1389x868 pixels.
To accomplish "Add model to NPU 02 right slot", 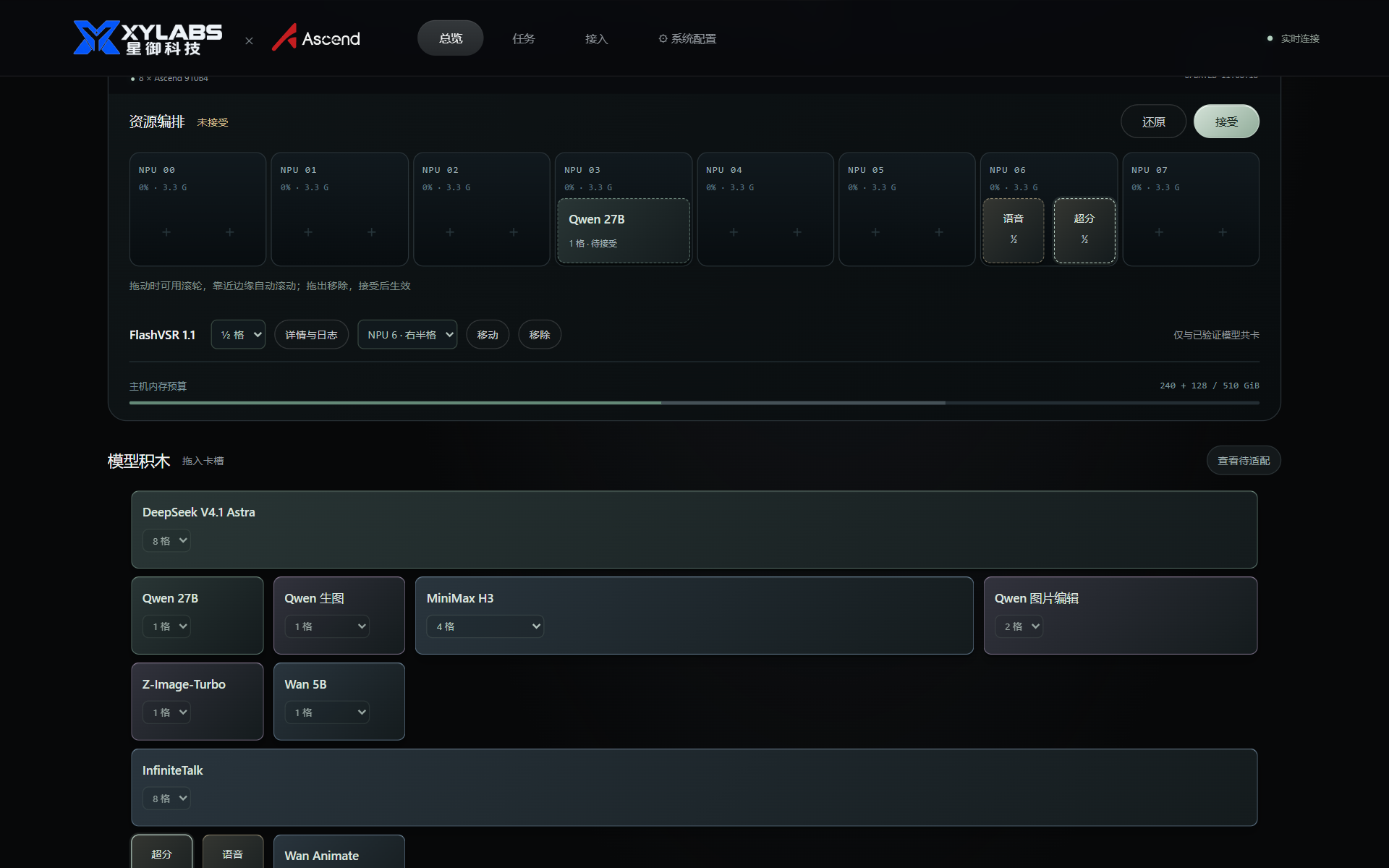I will [x=514, y=232].
